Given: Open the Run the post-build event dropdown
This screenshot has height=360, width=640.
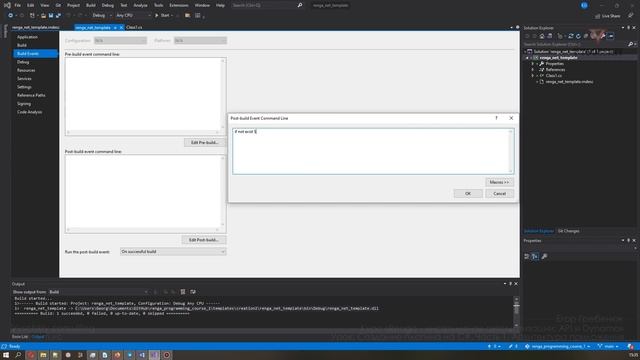Looking at the screenshot, I should pos(173,252).
